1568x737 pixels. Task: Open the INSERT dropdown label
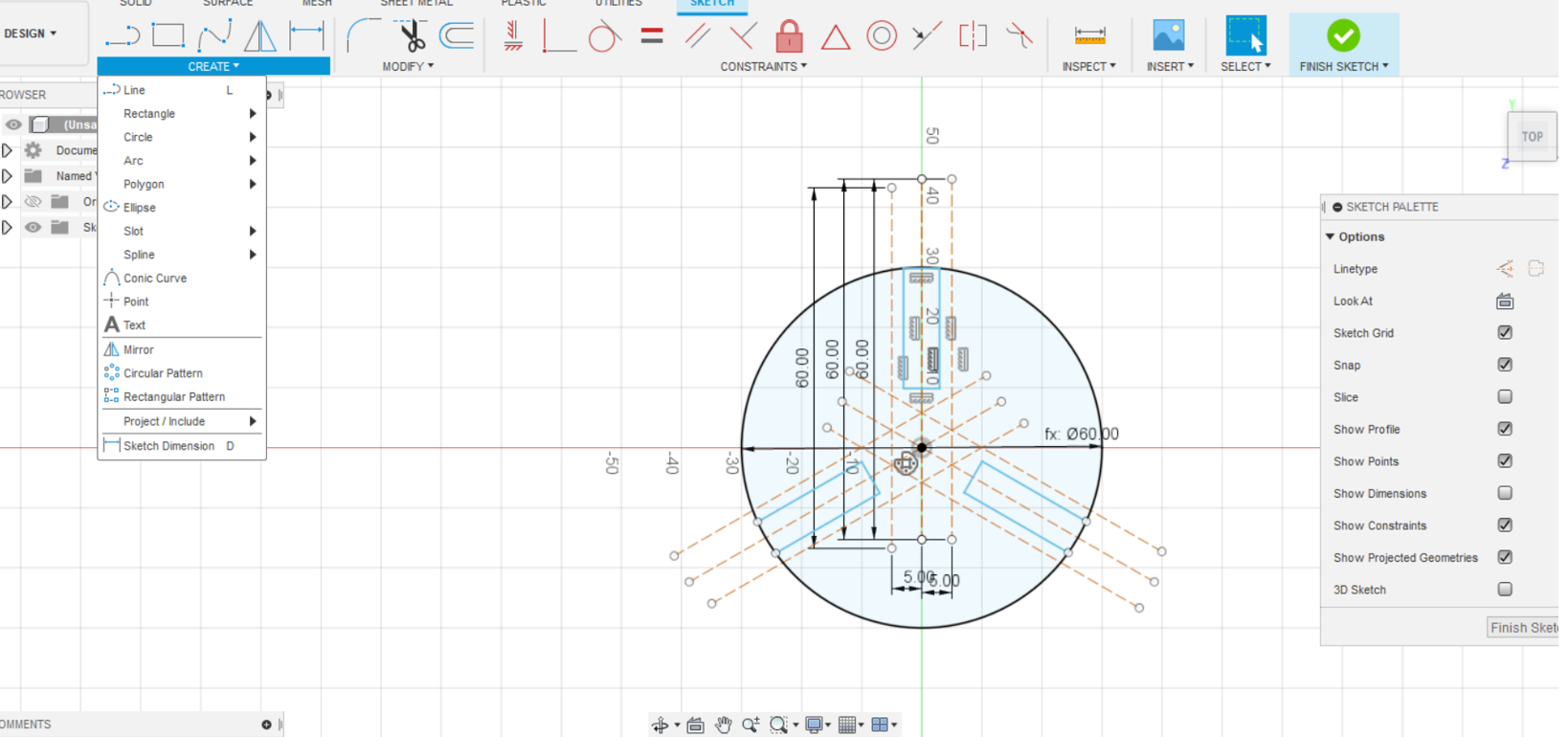pyautogui.click(x=1170, y=66)
